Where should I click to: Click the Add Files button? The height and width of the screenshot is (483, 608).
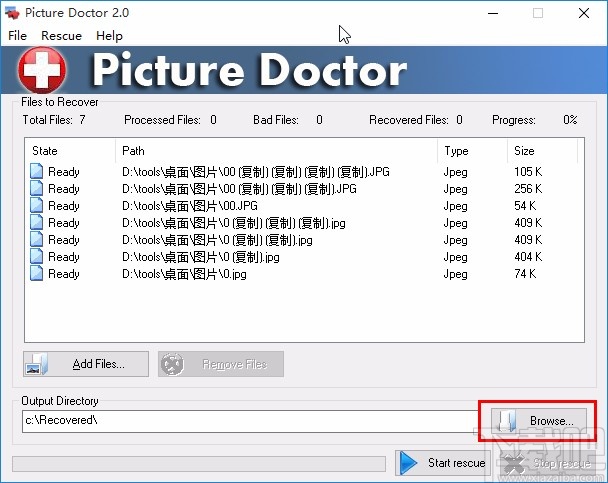[x=86, y=364]
